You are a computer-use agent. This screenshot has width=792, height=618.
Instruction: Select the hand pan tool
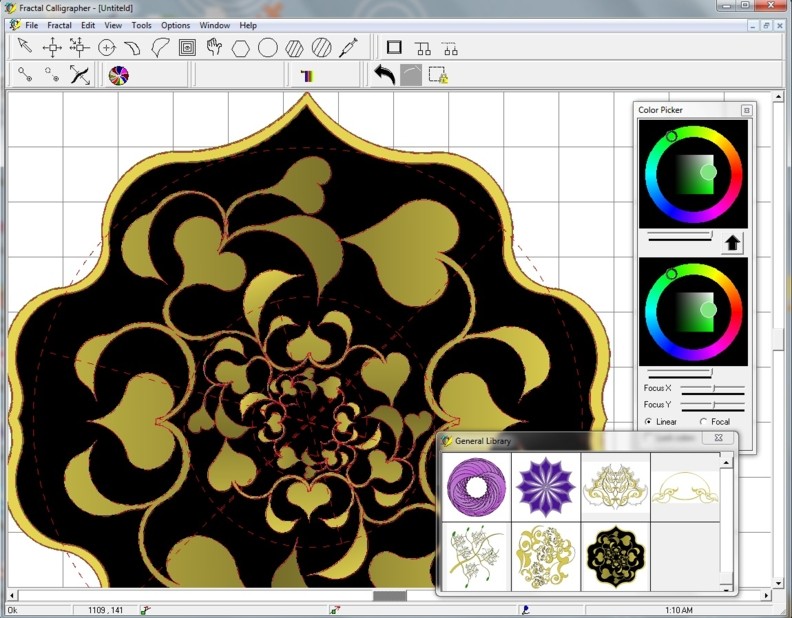214,47
